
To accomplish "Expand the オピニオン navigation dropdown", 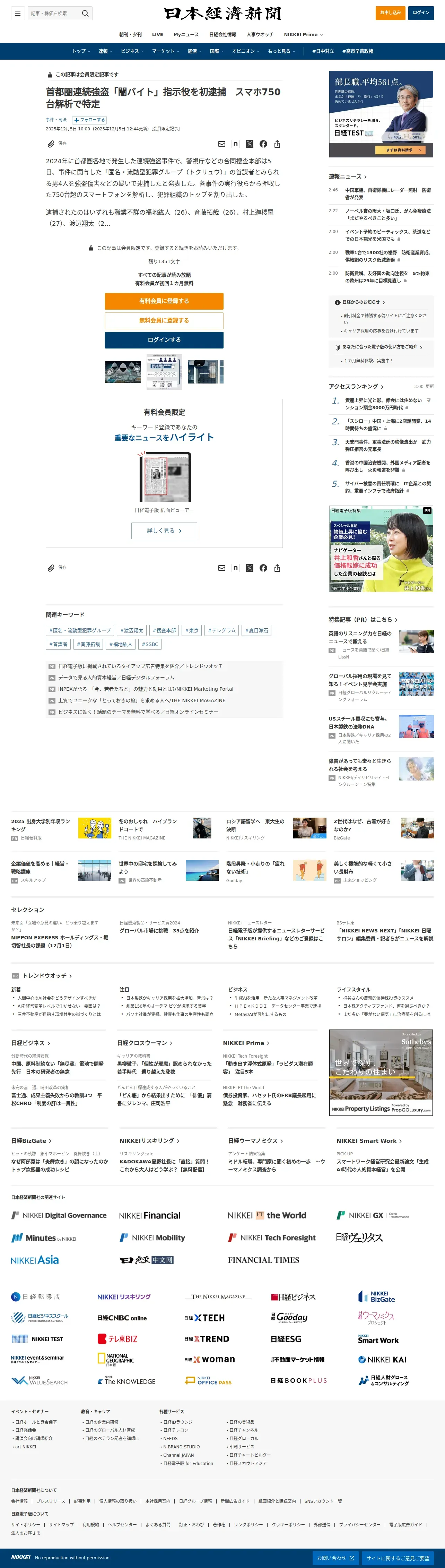I will (246, 51).
